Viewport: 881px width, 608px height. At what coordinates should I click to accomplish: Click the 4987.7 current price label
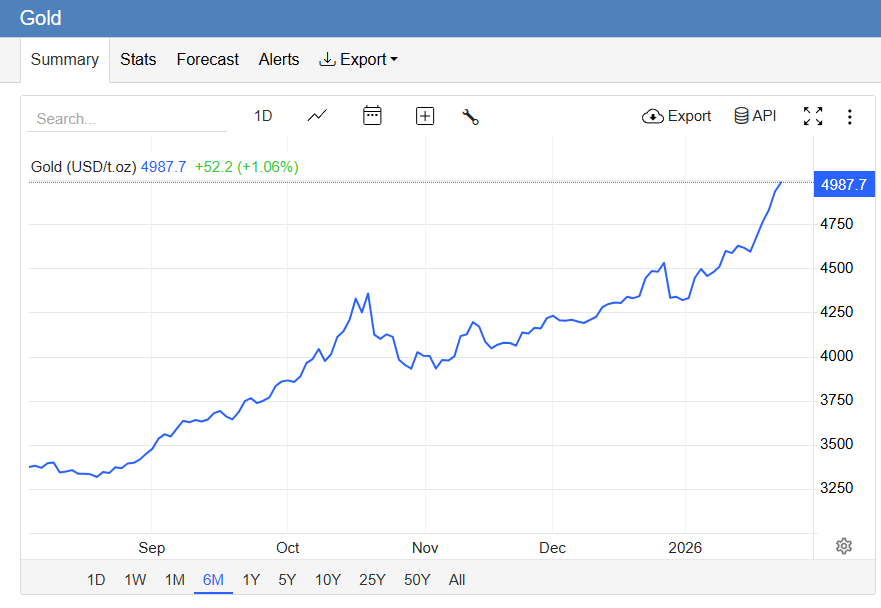tap(843, 184)
